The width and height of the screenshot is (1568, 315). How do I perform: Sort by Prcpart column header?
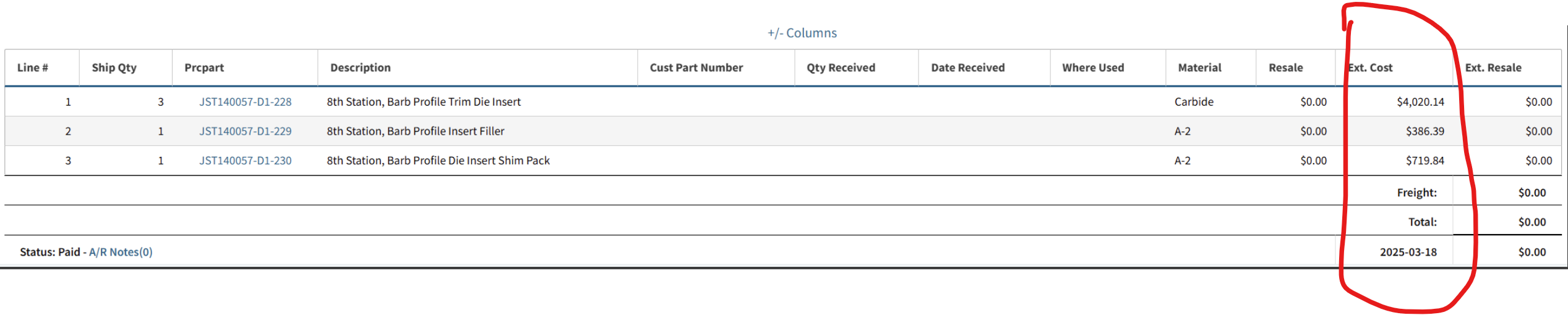click(x=204, y=68)
